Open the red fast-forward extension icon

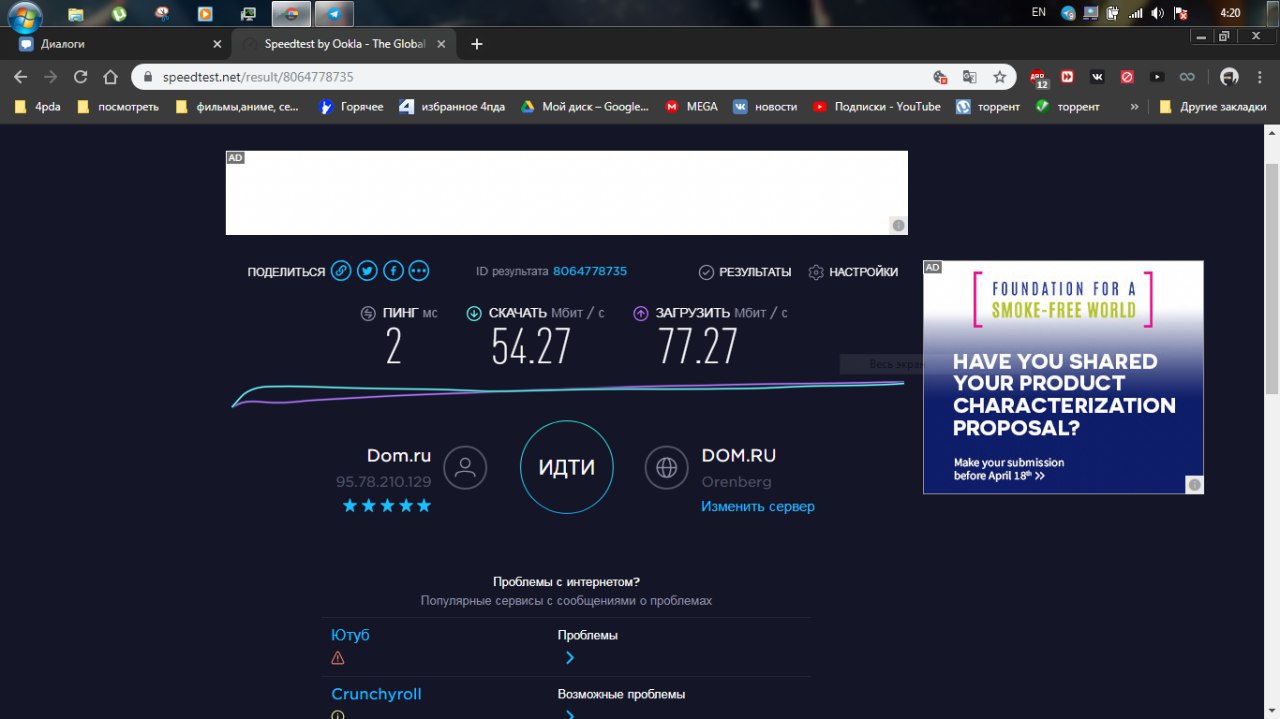pyautogui.click(x=1068, y=77)
